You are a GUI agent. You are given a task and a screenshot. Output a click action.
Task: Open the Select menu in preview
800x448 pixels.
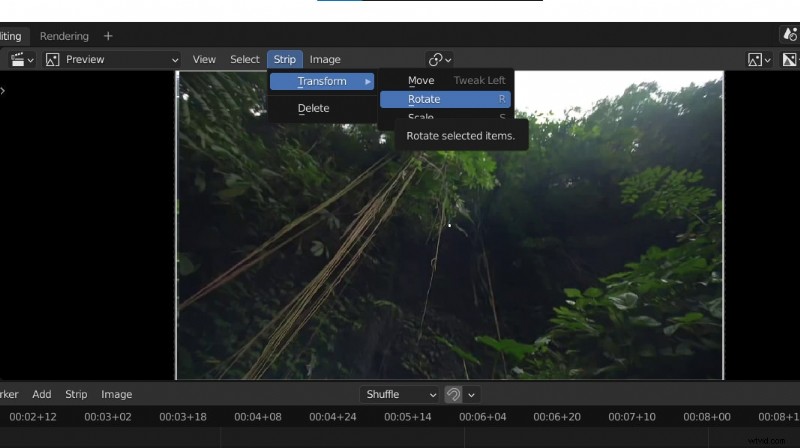click(244, 60)
